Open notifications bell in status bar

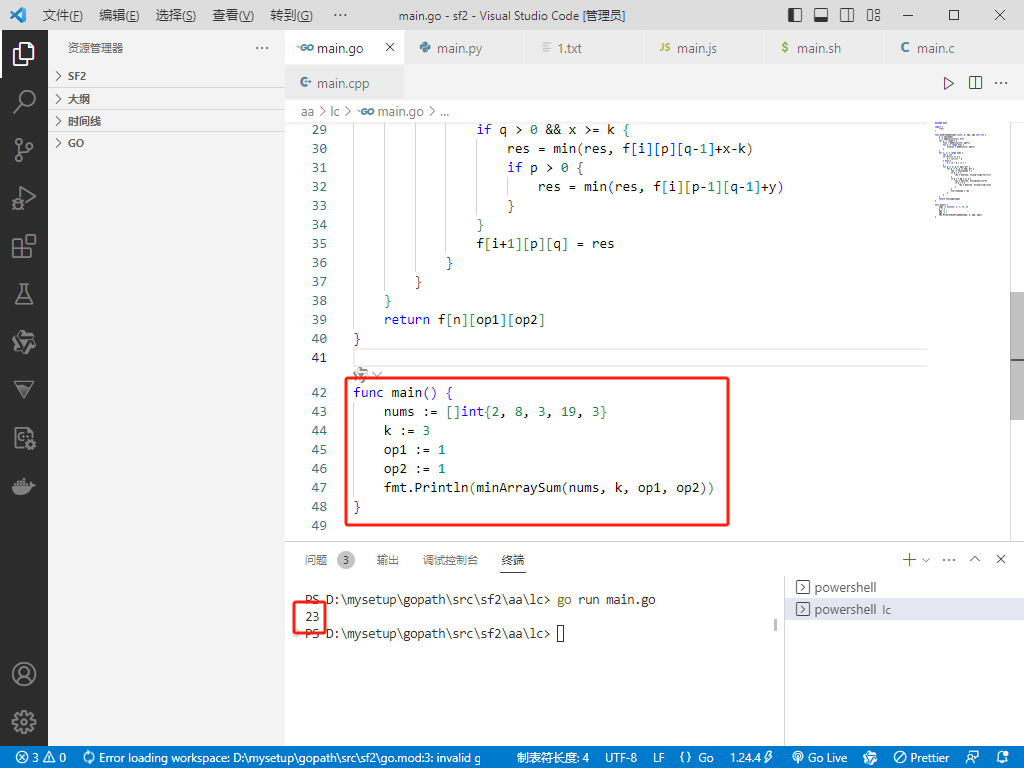click(1003, 758)
